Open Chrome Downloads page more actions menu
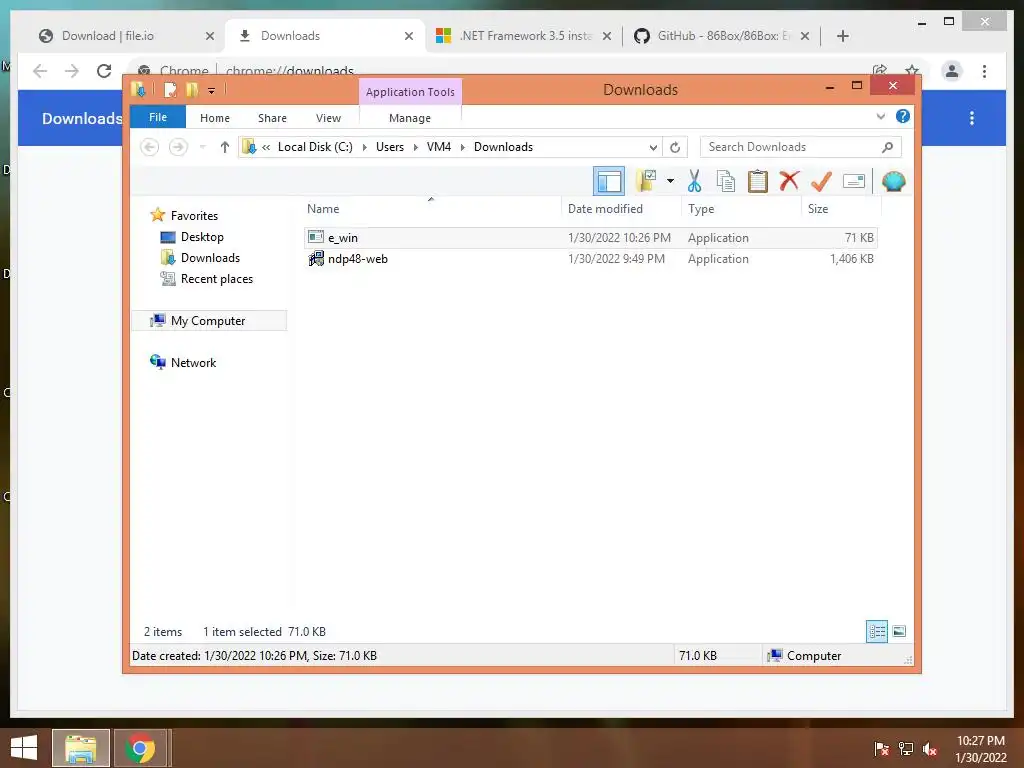The width and height of the screenshot is (1024, 768). point(972,118)
